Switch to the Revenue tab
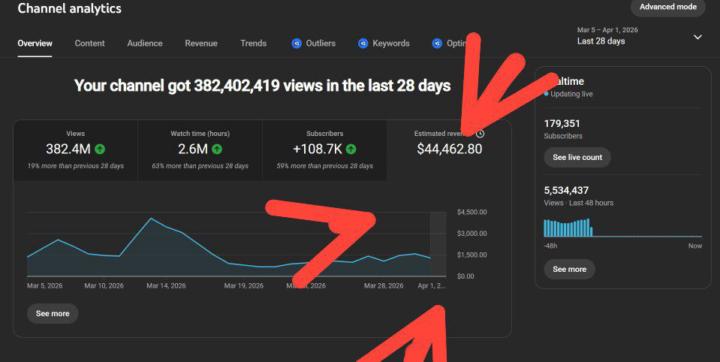 tap(201, 43)
